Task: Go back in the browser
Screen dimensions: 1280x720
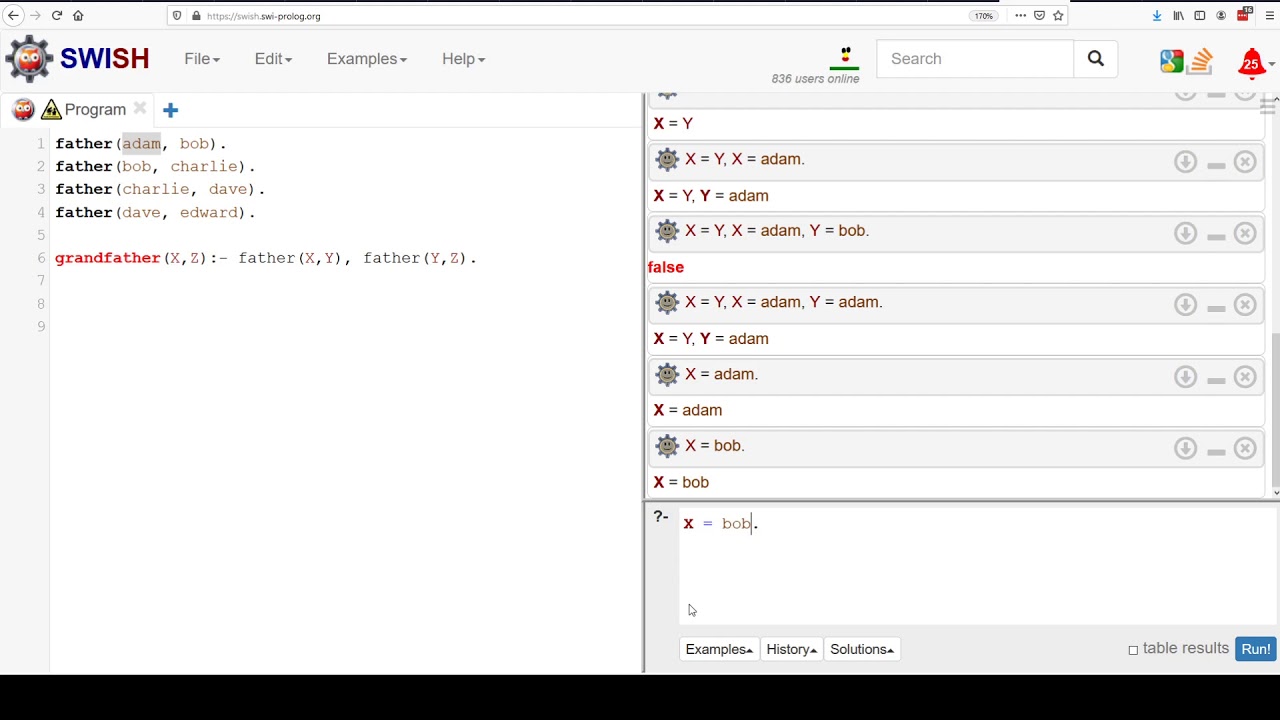Action: pyautogui.click(x=13, y=16)
